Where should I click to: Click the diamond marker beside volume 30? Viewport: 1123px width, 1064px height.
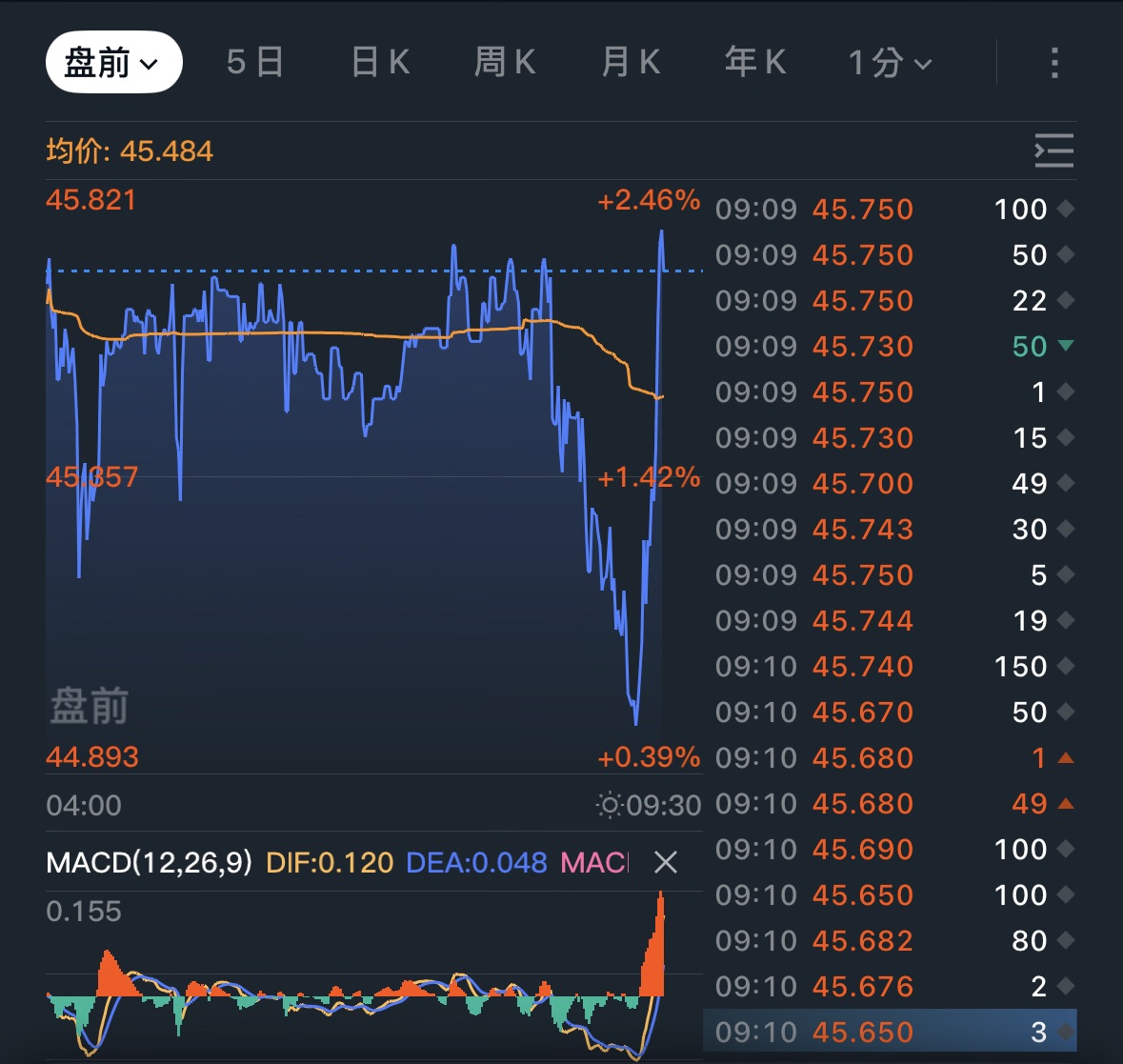pos(1066,529)
